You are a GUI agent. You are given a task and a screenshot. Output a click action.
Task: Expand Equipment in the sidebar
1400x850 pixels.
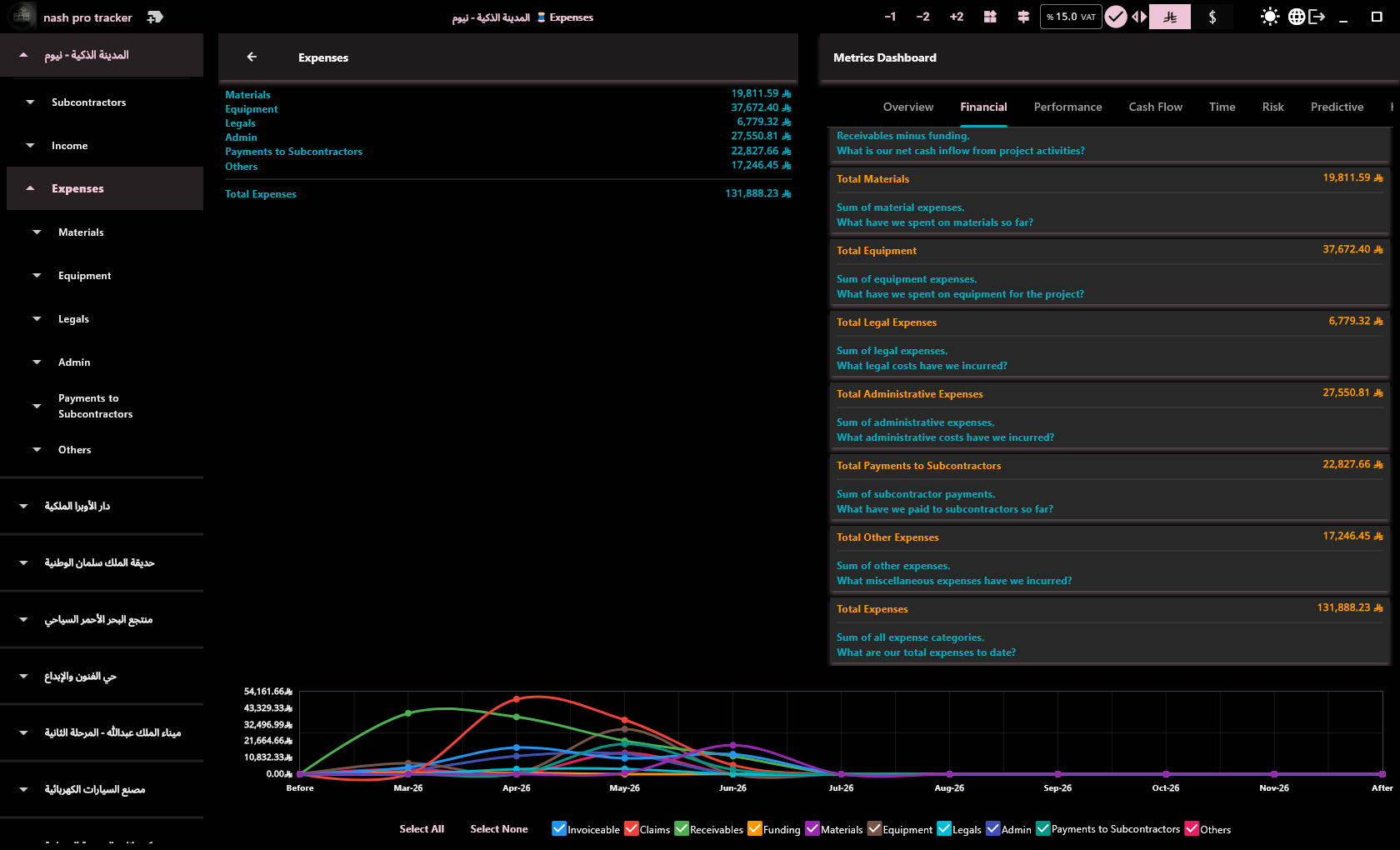click(x=37, y=276)
